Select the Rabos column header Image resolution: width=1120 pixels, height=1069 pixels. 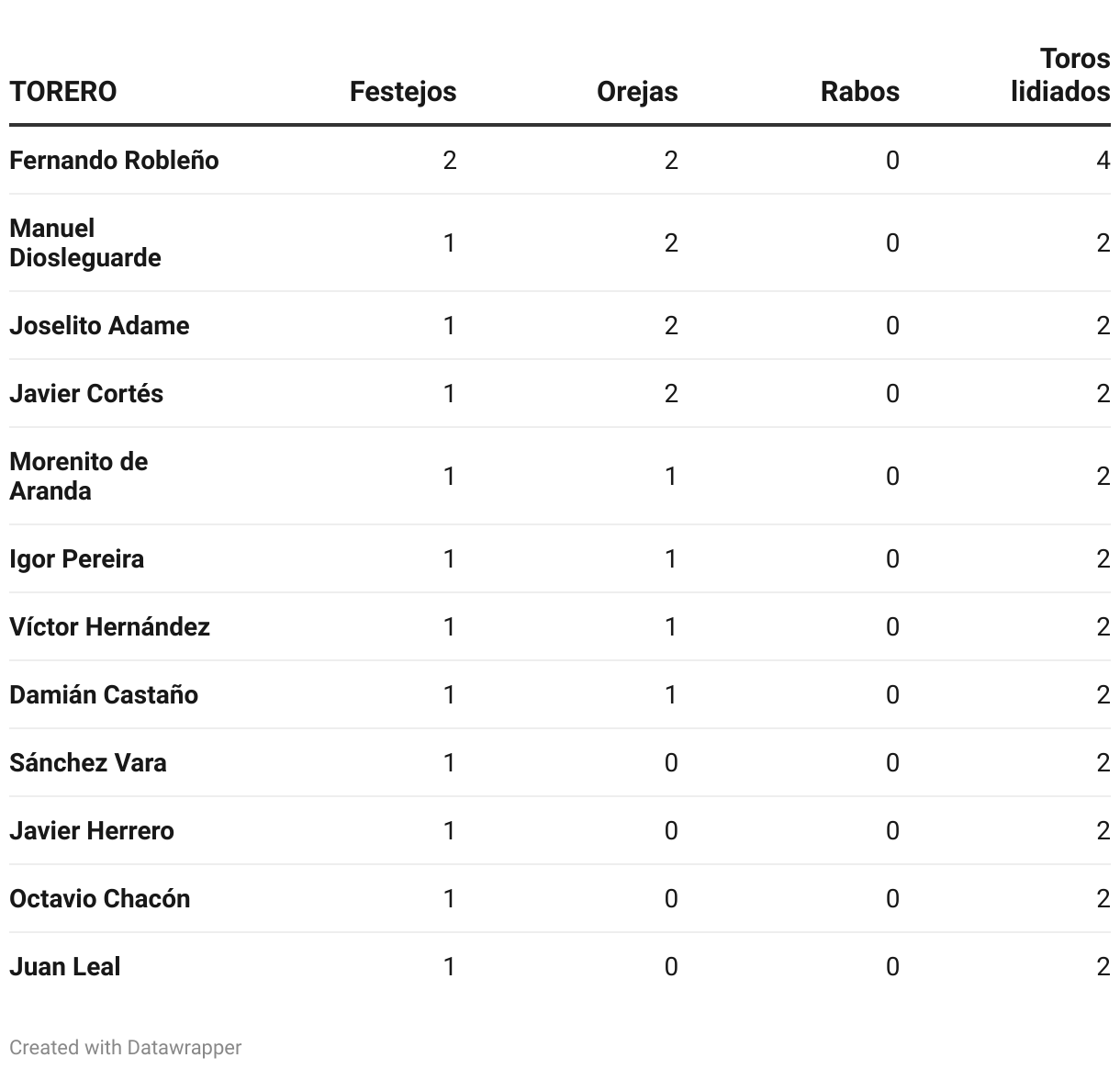(x=859, y=92)
